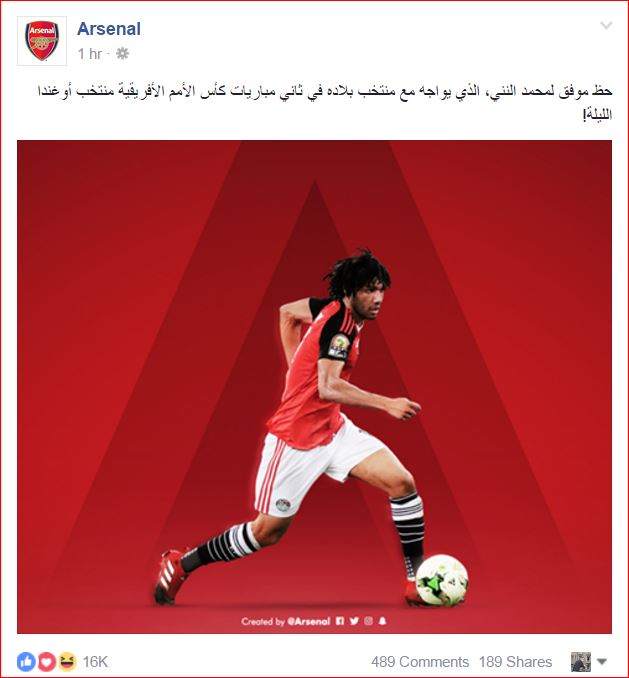Click the commenting-as profile thumbnail

pyautogui.click(x=581, y=662)
